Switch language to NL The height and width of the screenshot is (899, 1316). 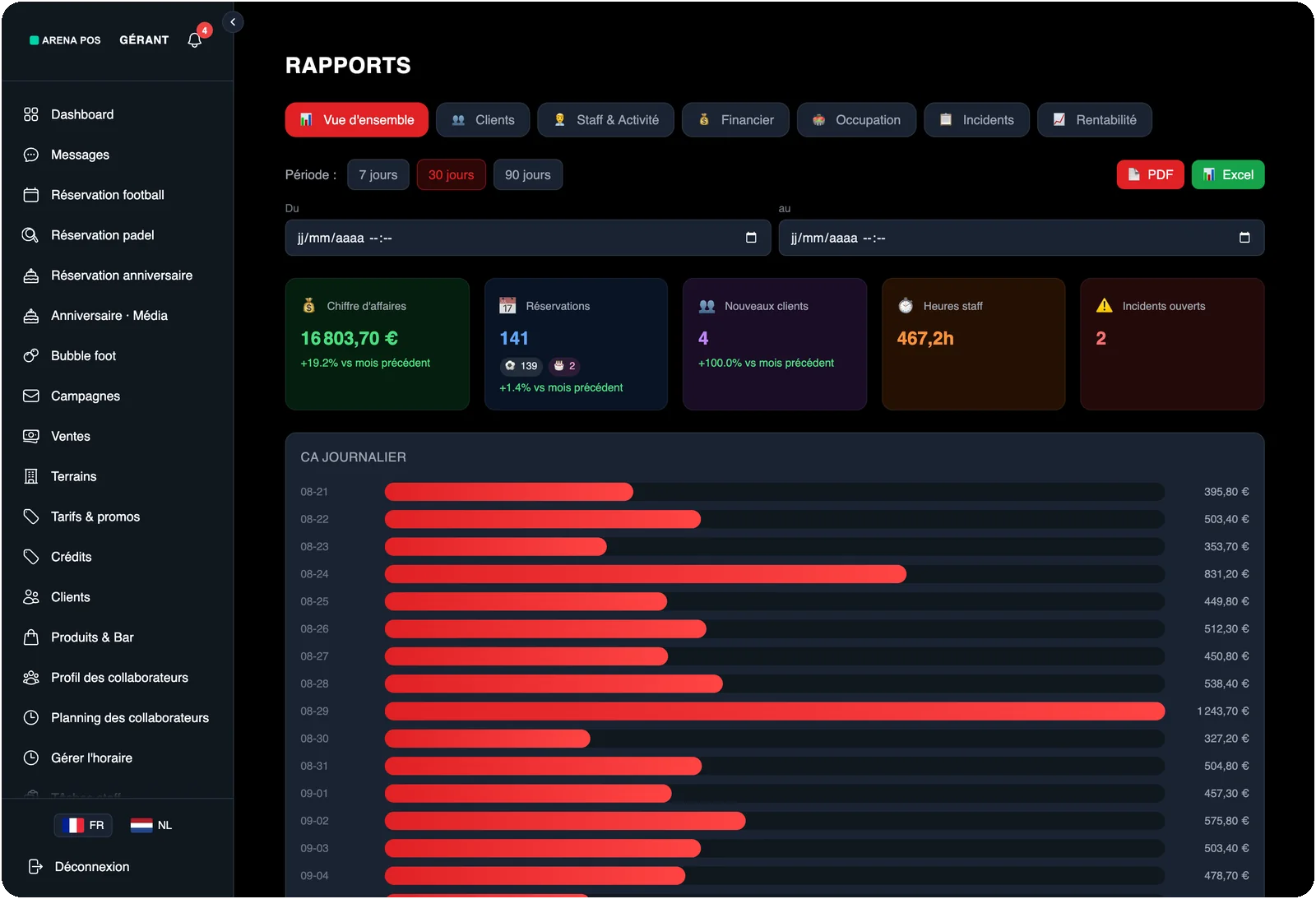pyautogui.click(x=151, y=825)
